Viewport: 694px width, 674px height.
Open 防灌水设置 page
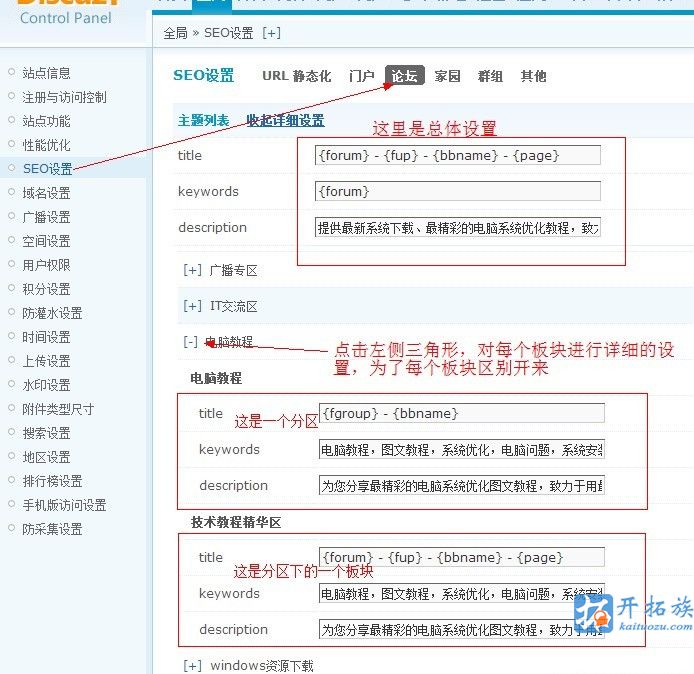52,313
